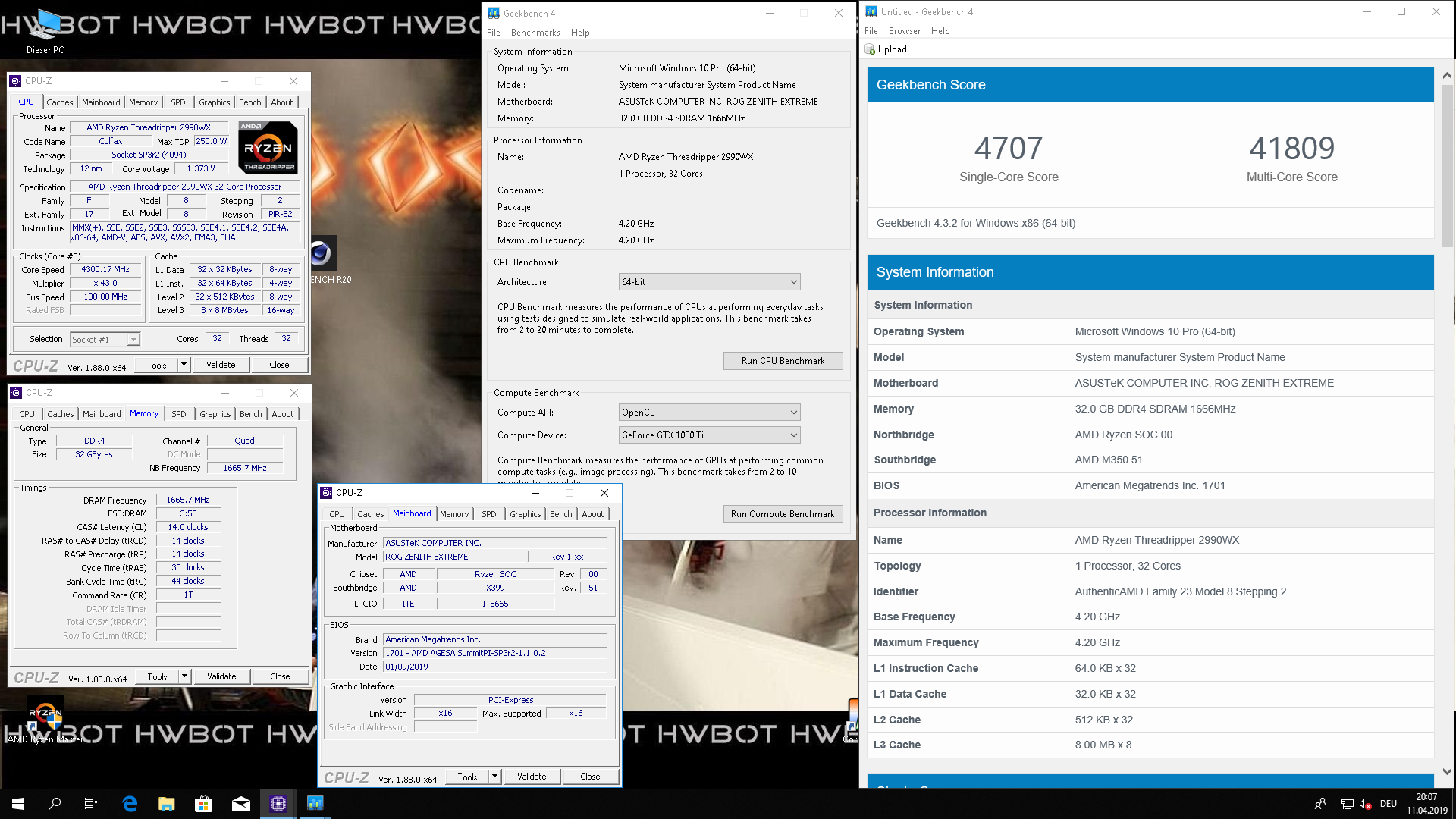Click the taskbar clock showing 20:07
Viewport: 1456px width, 819px height.
pyautogui.click(x=1426, y=804)
